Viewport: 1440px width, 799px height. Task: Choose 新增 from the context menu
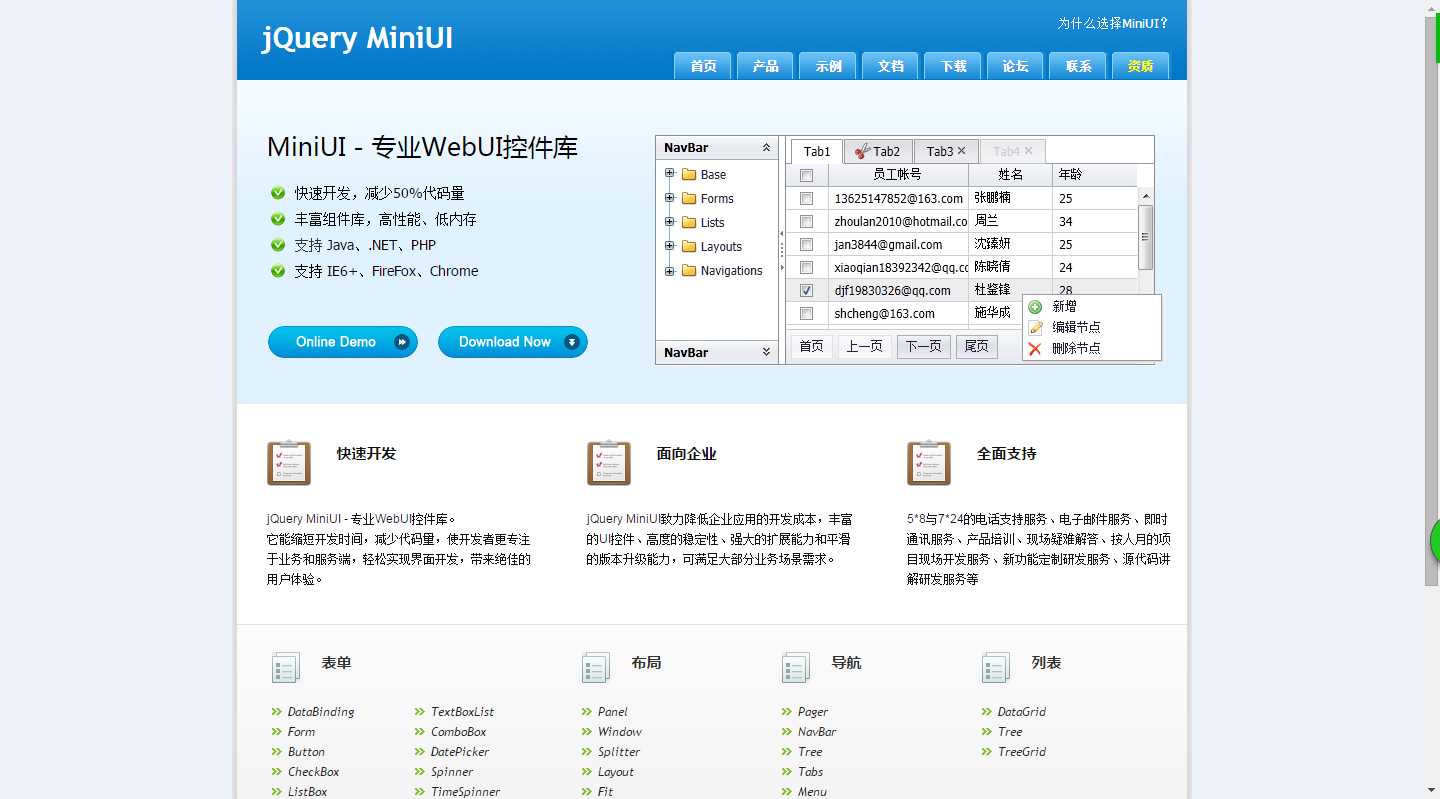pyautogui.click(x=1091, y=306)
